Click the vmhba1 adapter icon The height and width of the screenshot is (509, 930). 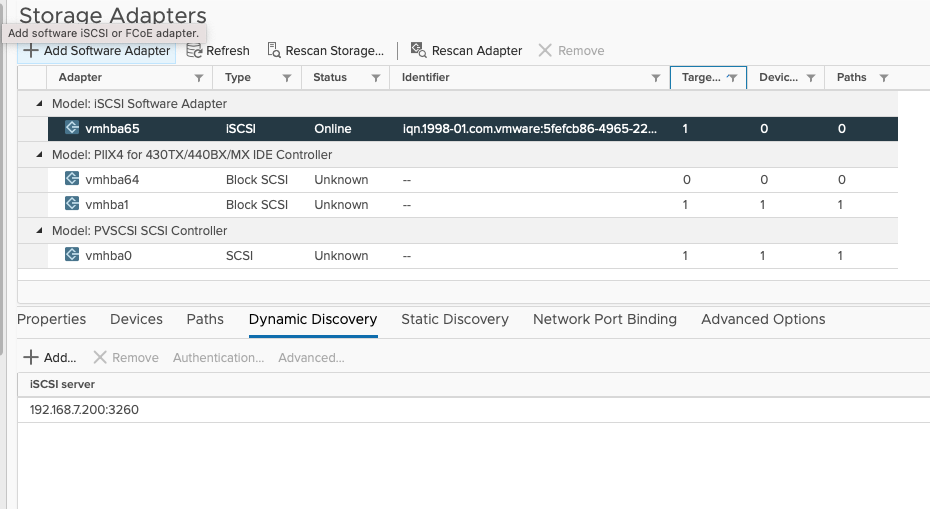pyautogui.click(x=72, y=203)
